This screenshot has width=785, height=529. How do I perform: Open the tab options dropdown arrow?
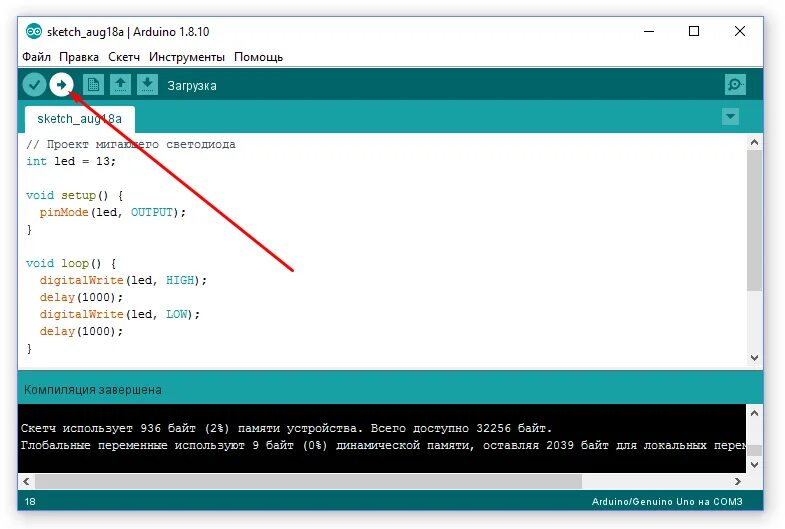(x=730, y=117)
